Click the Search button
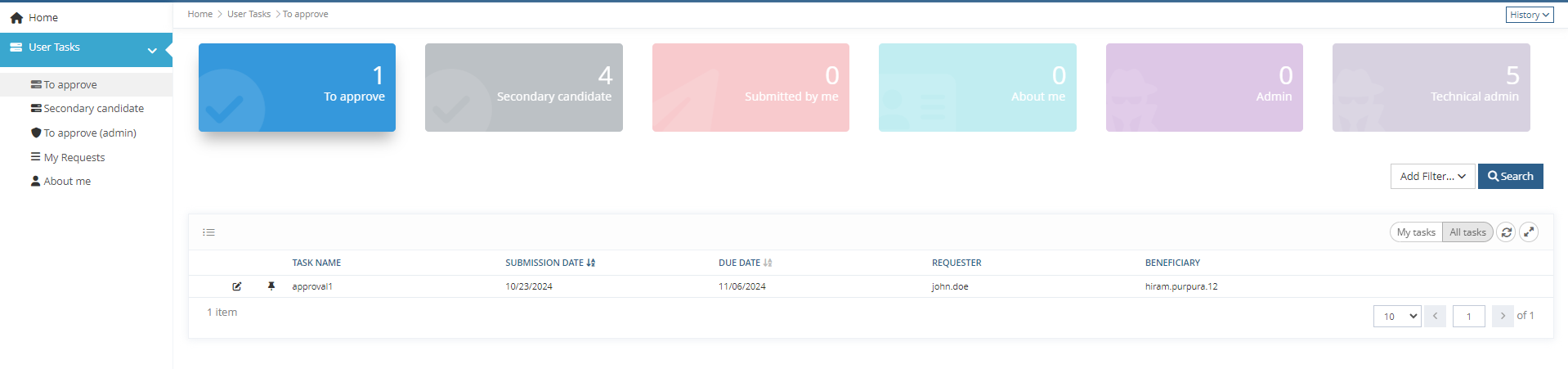Image resolution: width=1568 pixels, height=369 pixels. (1510, 176)
